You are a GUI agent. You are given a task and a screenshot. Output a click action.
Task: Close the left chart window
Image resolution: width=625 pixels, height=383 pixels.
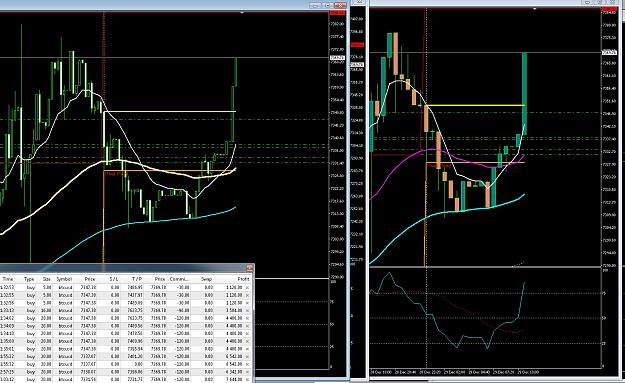(x=340, y=5)
